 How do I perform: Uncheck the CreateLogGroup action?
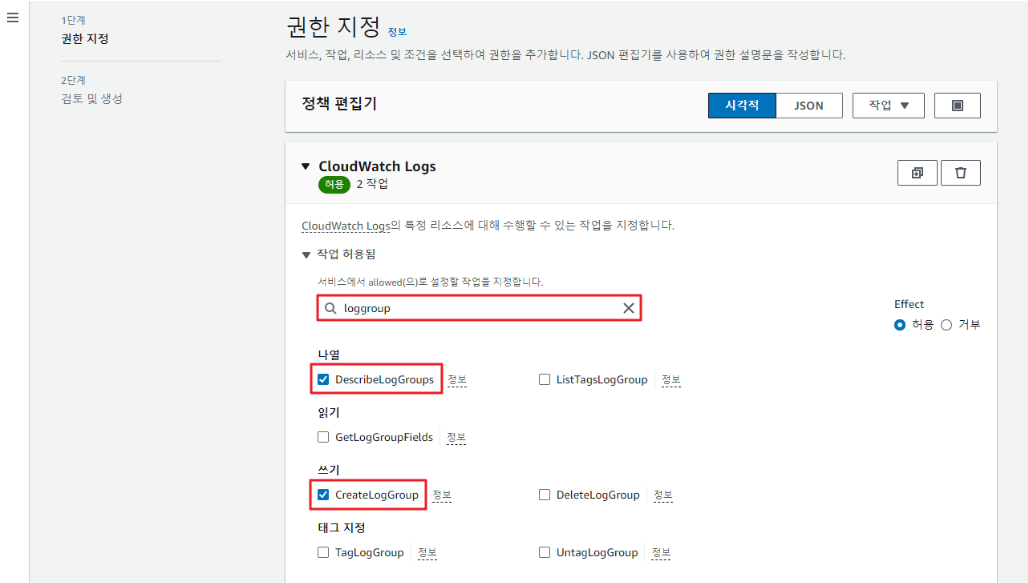323,495
